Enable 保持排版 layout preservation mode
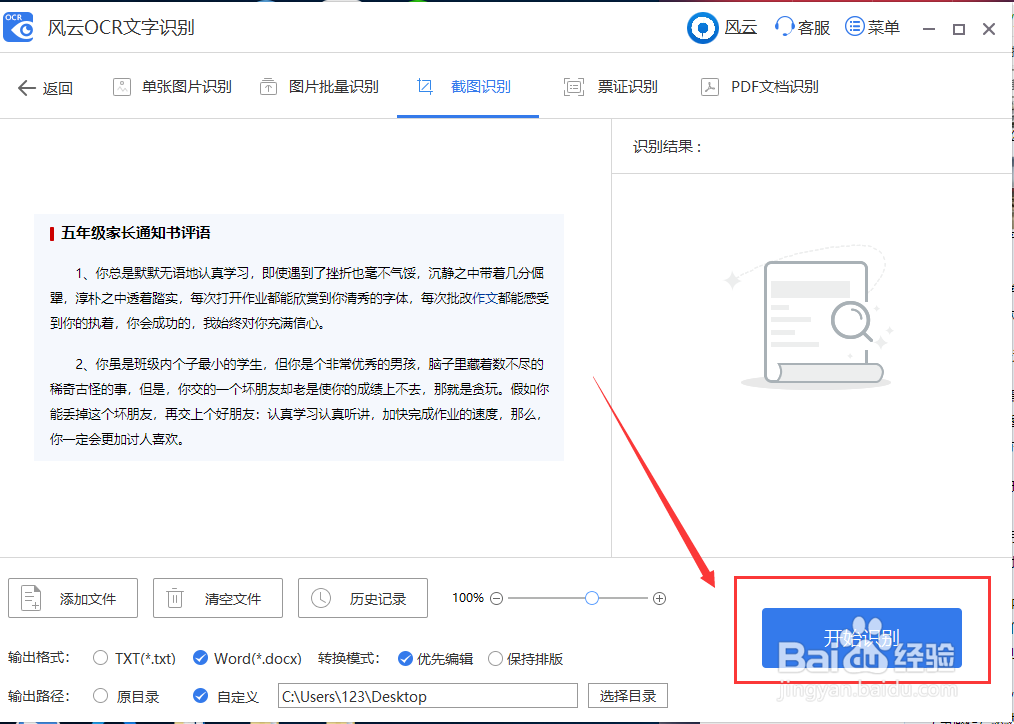Image resolution: width=1014 pixels, height=724 pixels. coord(497,659)
